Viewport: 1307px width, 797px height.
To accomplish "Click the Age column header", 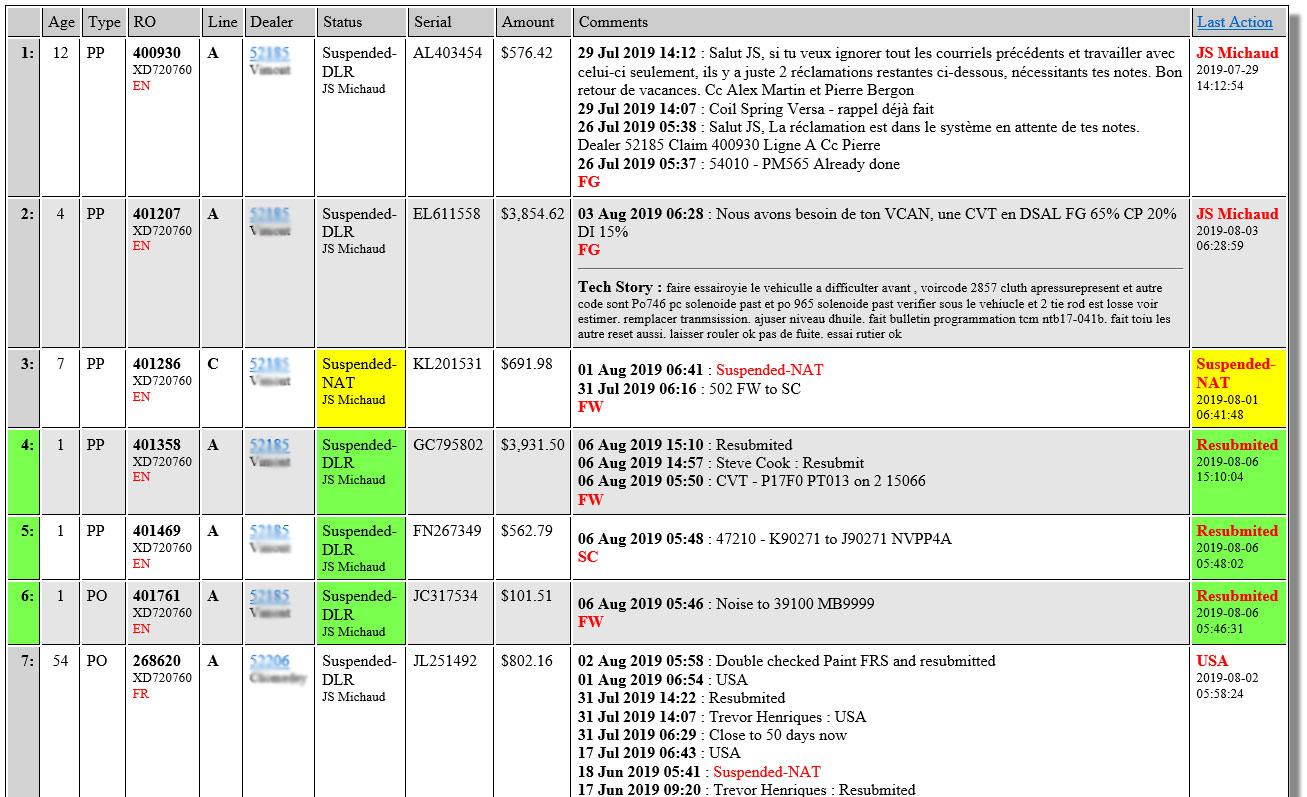I will click(61, 22).
